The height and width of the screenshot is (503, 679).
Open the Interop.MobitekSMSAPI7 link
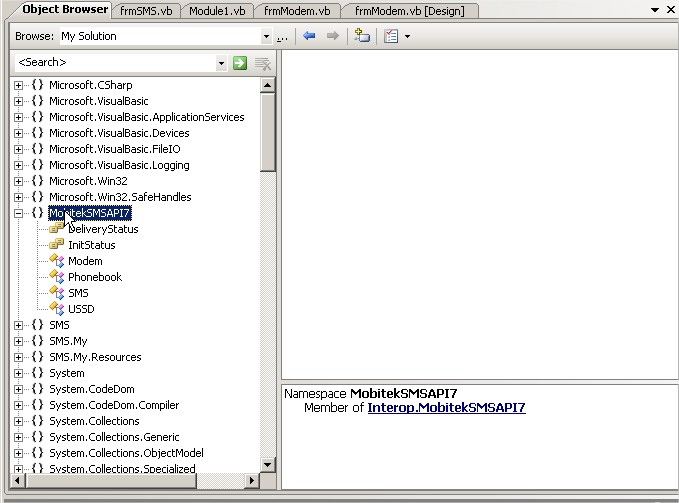click(446, 408)
